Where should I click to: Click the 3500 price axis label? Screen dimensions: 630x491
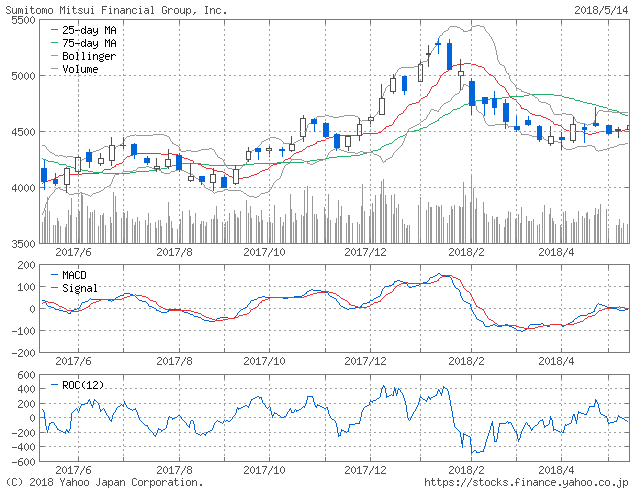[20, 243]
